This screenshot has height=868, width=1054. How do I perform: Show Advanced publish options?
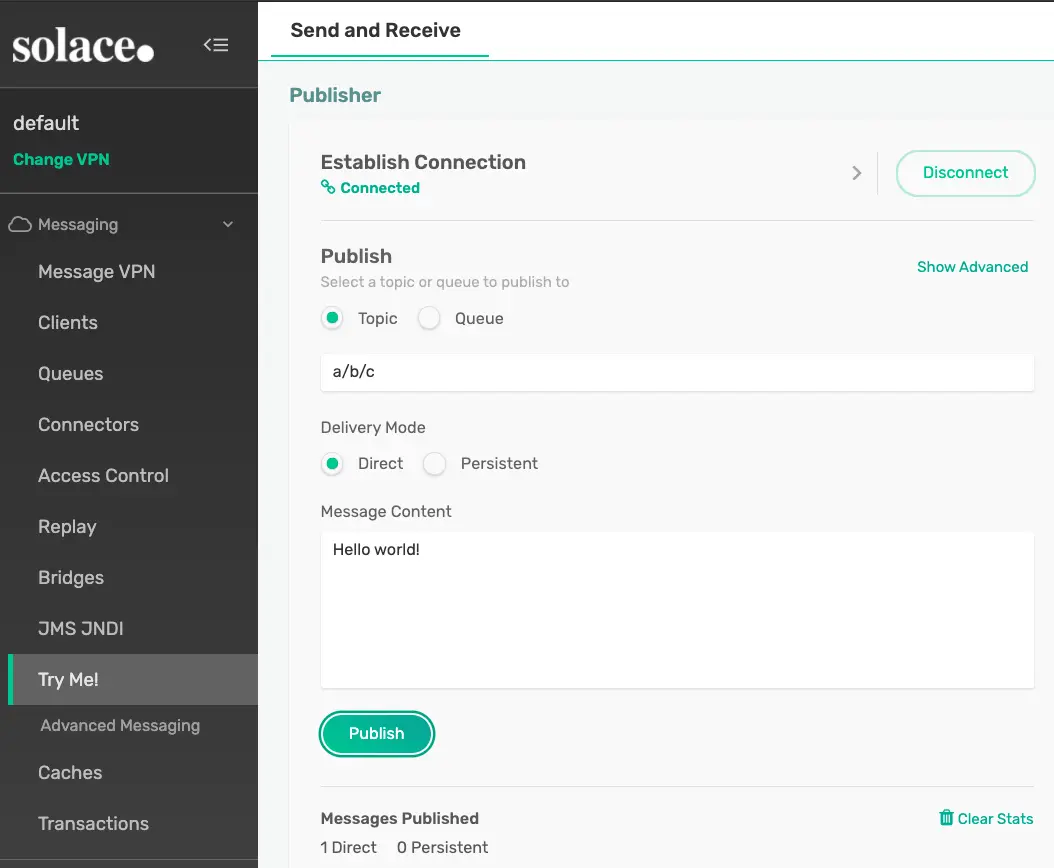point(972,267)
